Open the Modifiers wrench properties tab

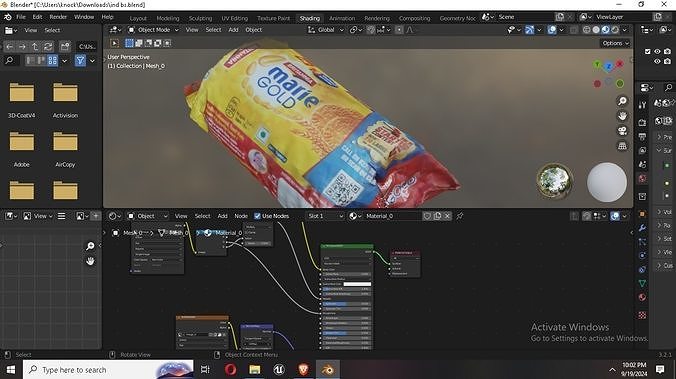tap(642, 228)
